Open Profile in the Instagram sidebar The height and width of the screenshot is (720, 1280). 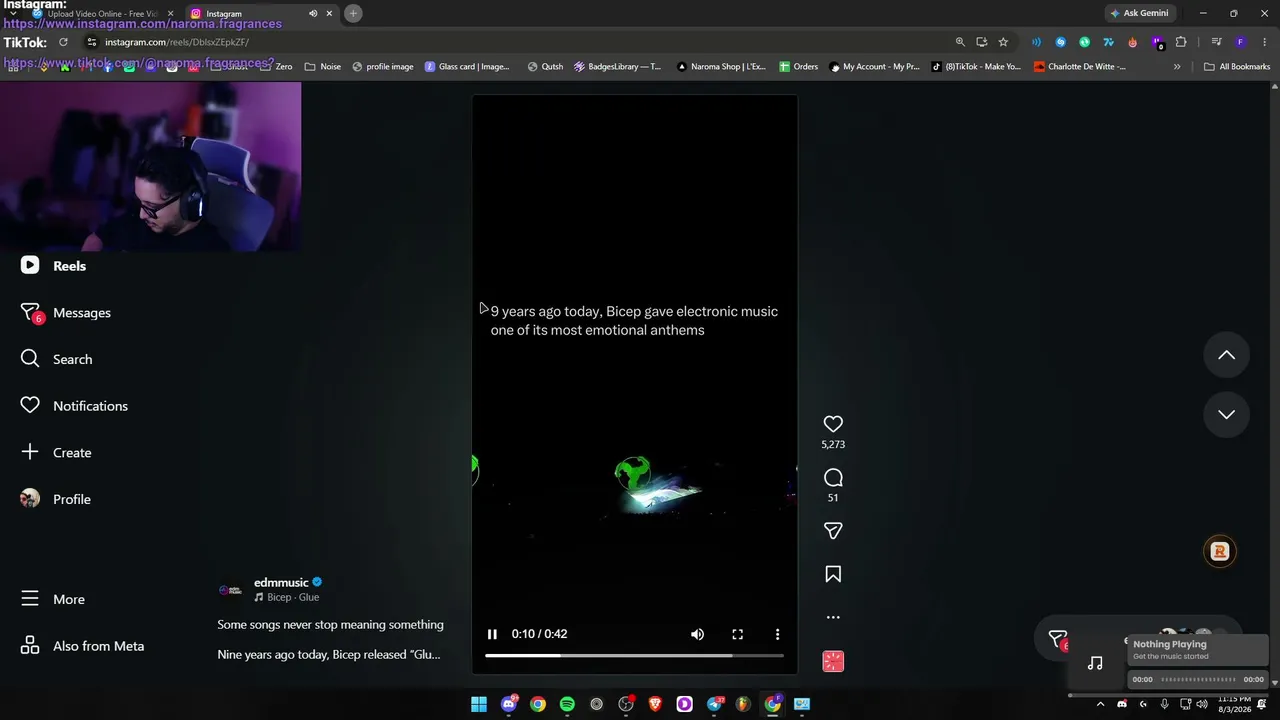pos(55,499)
